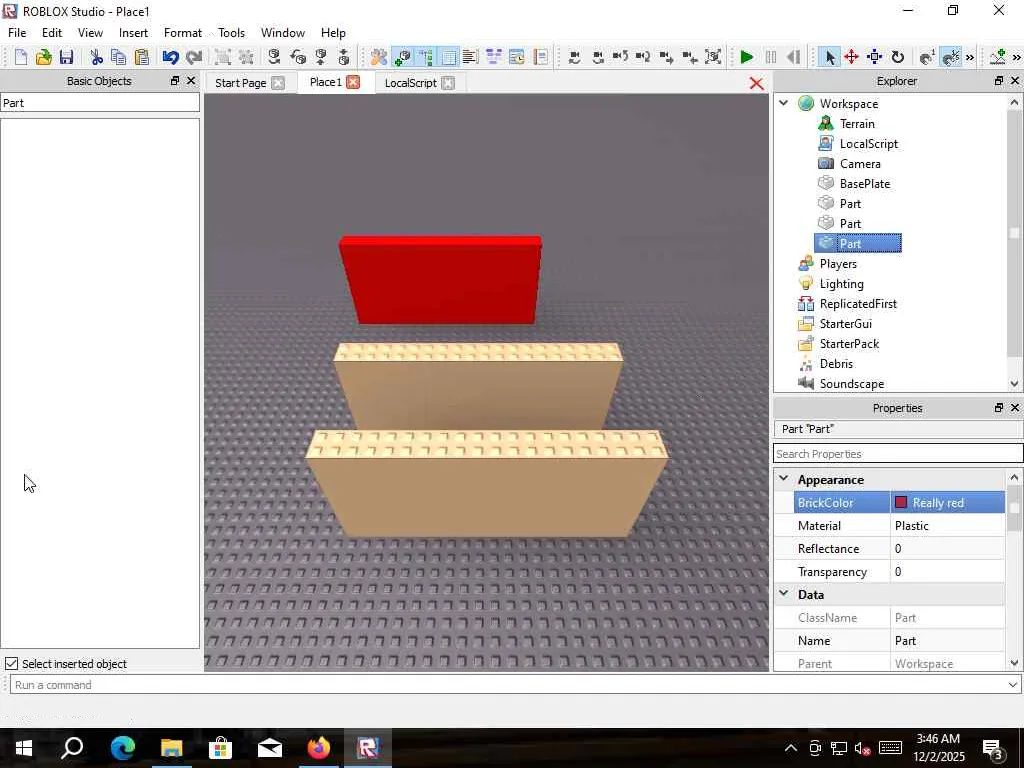Select BasePlate in Explorer

[x=865, y=184]
